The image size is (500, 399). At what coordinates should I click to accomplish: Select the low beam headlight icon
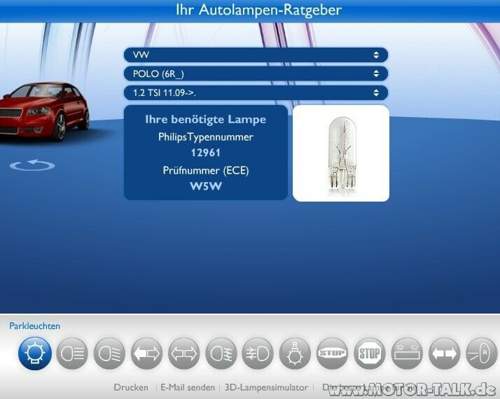(x=109, y=353)
